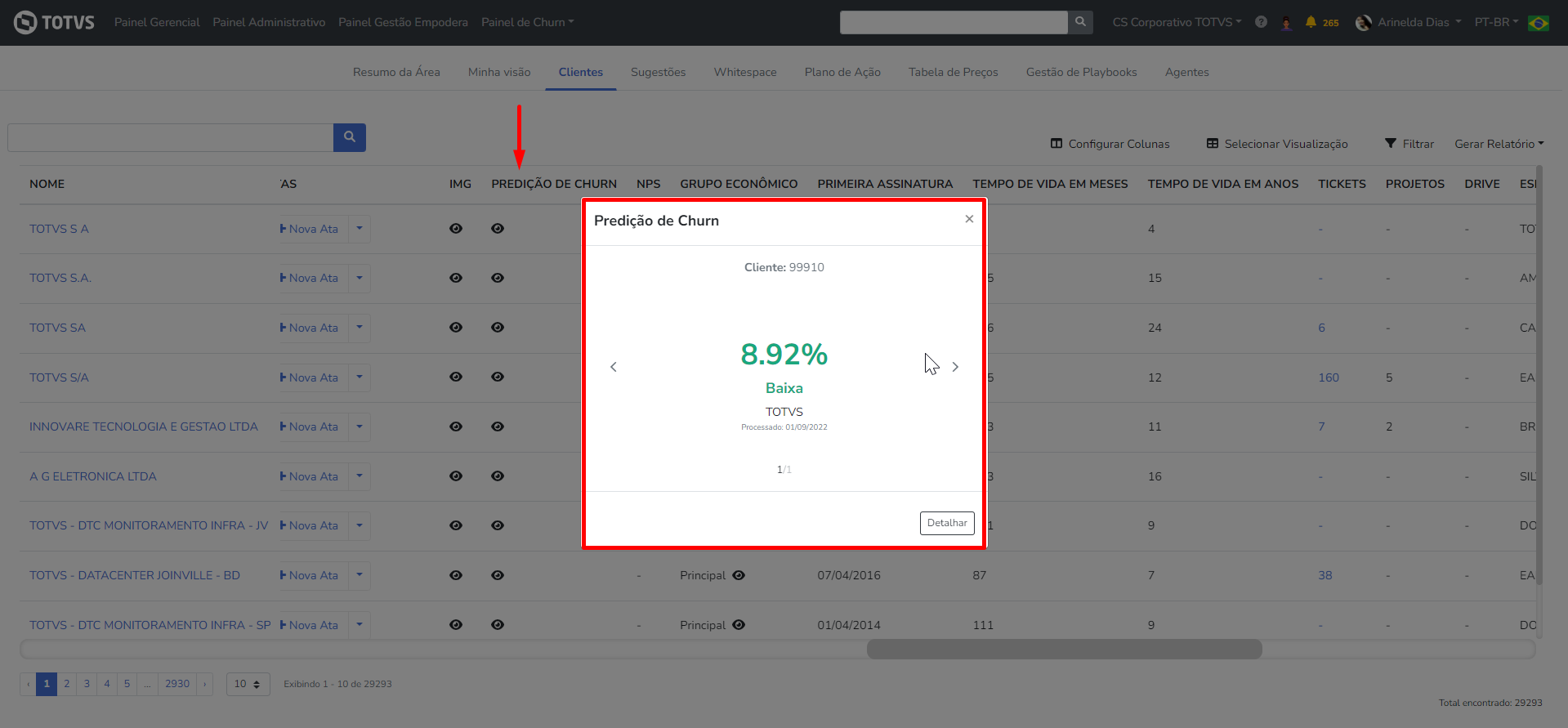Expand Nova Ata dropdown for TOTVS SA
The image size is (1568, 728).
point(360,328)
